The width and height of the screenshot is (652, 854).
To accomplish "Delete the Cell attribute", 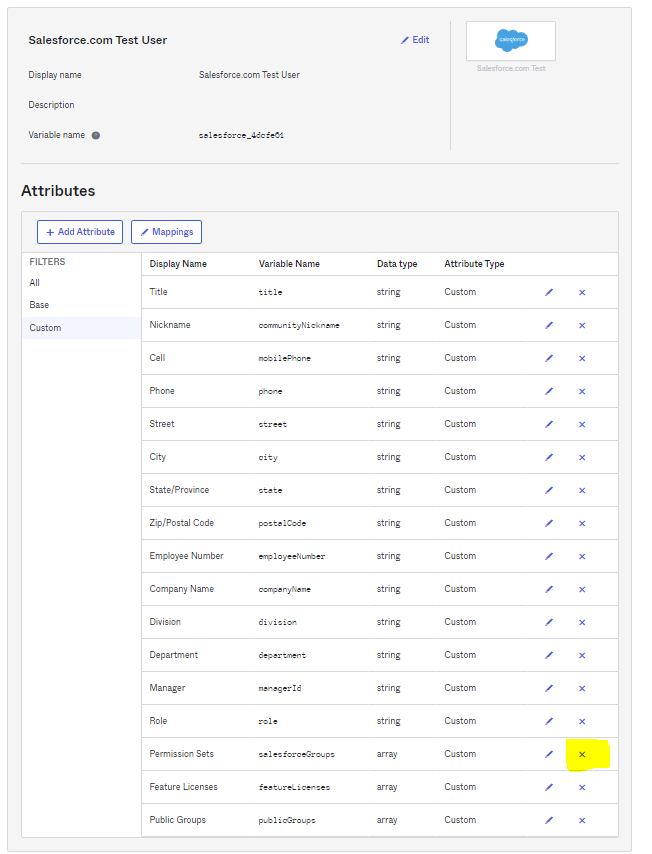I will point(582,358).
